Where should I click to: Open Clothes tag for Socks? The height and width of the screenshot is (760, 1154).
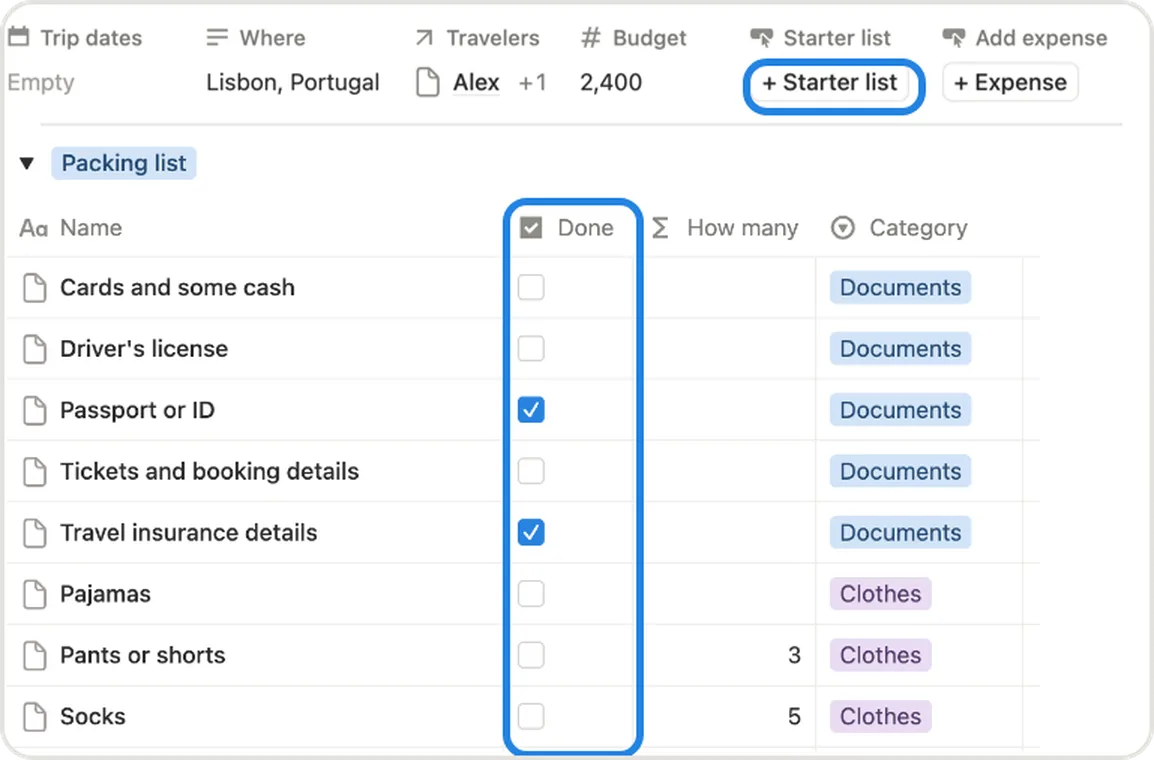pyautogui.click(x=880, y=717)
